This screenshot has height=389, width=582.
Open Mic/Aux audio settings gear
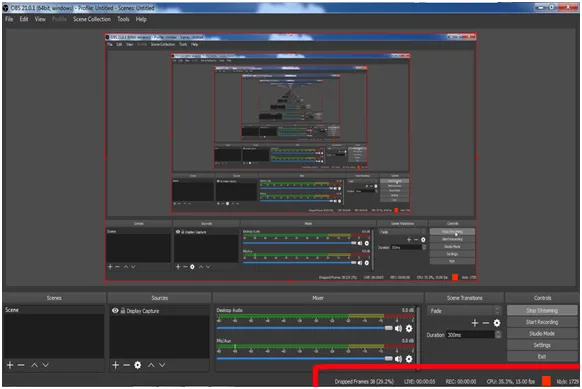[x=409, y=359]
